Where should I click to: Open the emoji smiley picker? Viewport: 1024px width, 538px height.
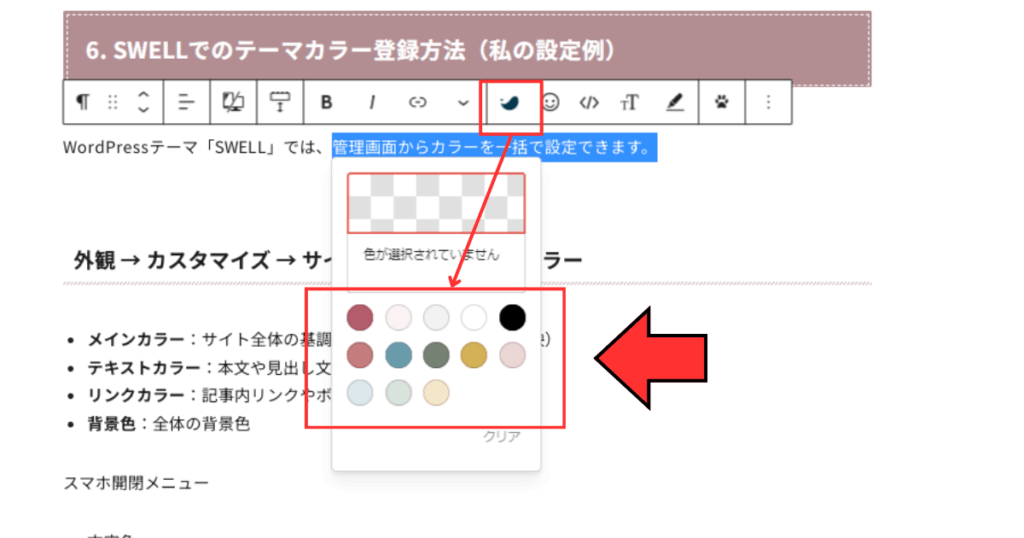pos(551,102)
